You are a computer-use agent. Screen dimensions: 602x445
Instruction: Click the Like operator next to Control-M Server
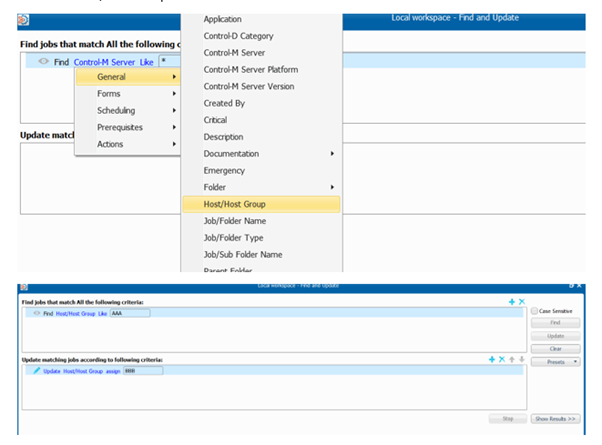146,62
